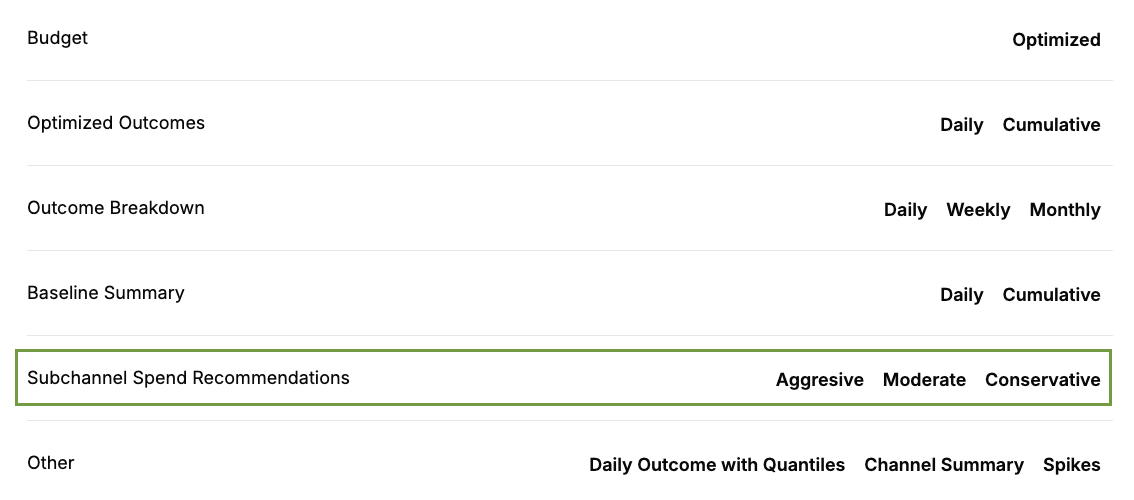Select Conservative subchannel spend recommendation
The height and width of the screenshot is (500, 1134).
pyautogui.click(x=1042, y=380)
